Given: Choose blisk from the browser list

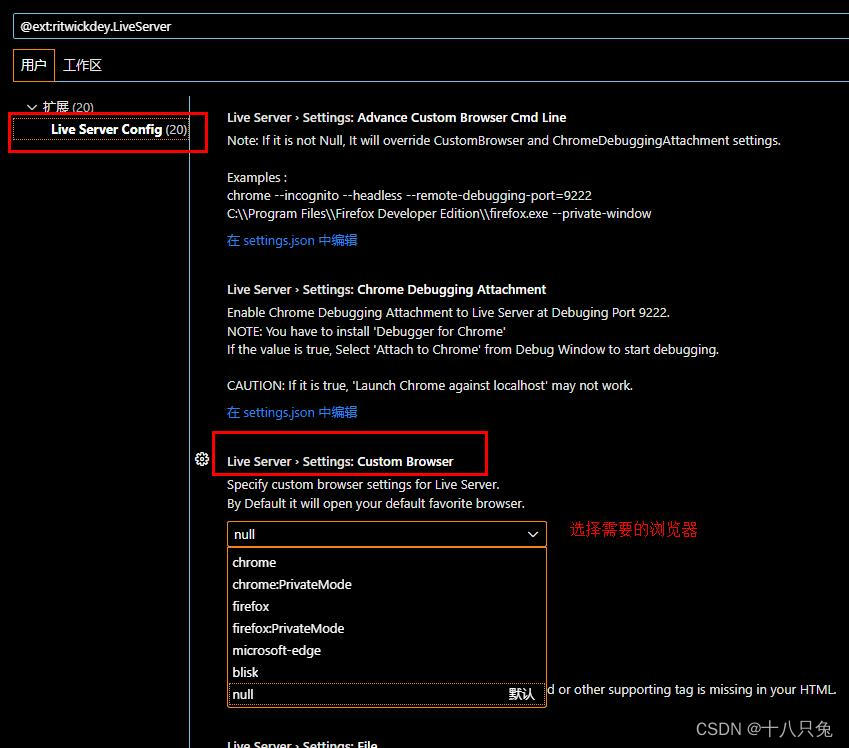Looking at the screenshot, I should pyautogui.click(x=387, y=672).
